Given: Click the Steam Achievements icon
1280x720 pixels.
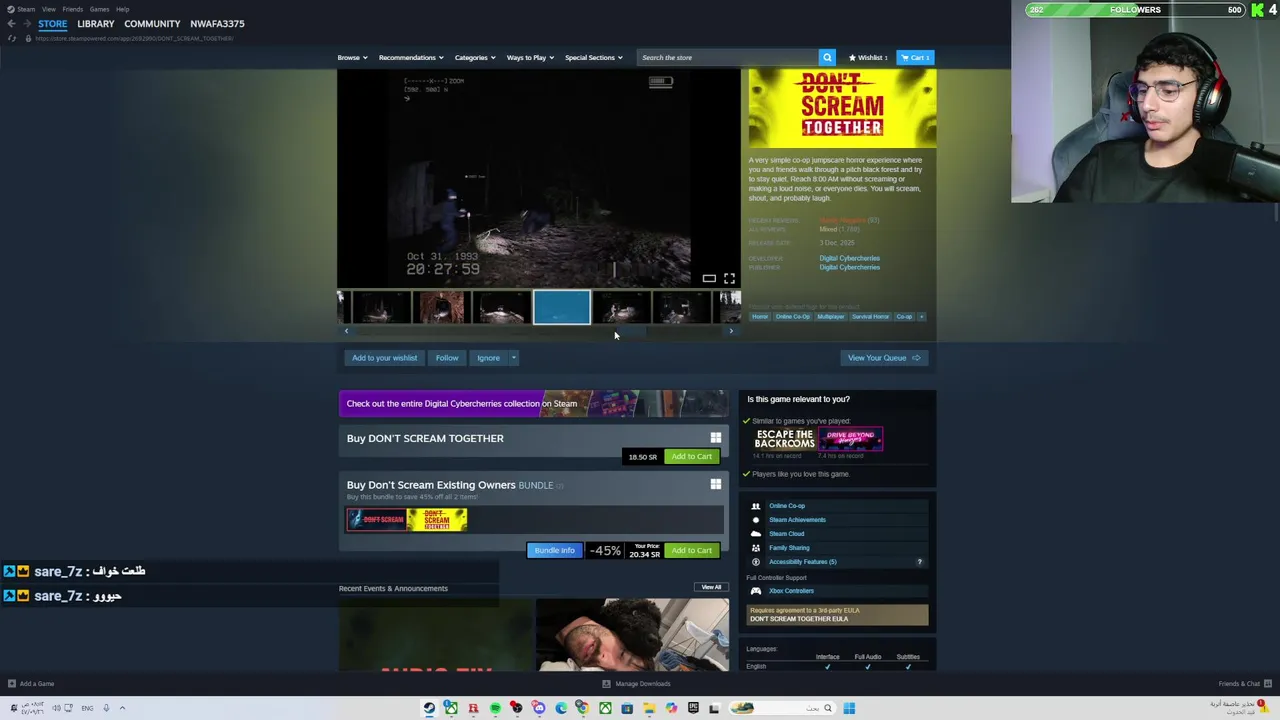Looking at the screenshot, I should (756, 520).
